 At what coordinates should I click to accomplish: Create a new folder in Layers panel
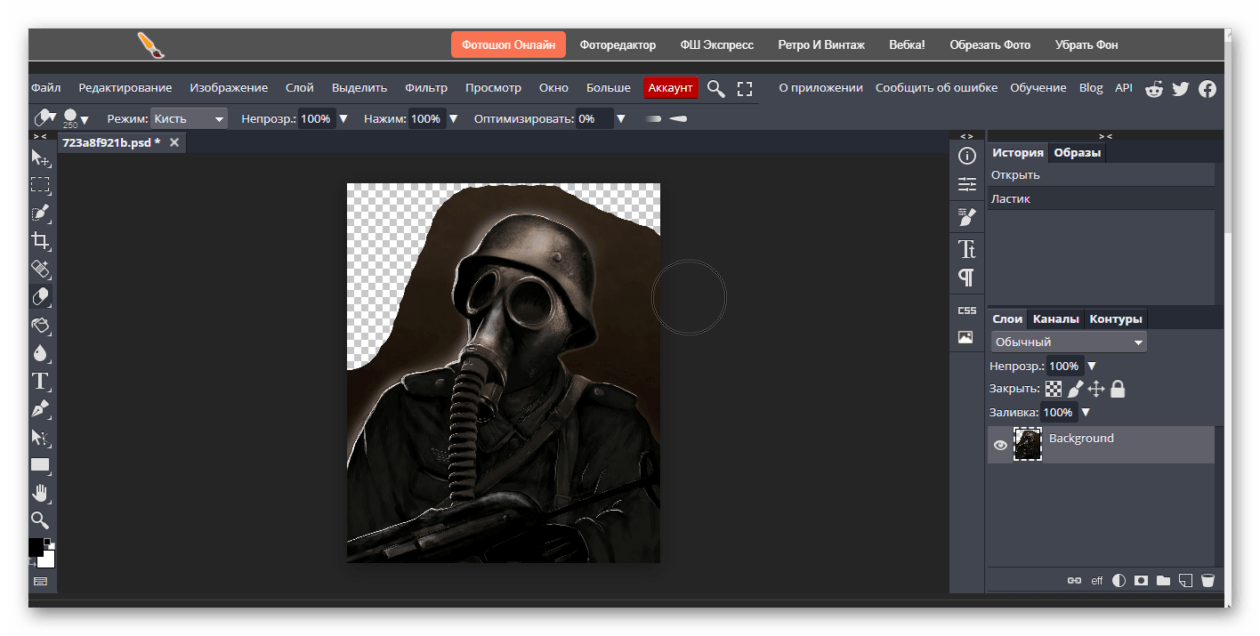coord(1163,580)
